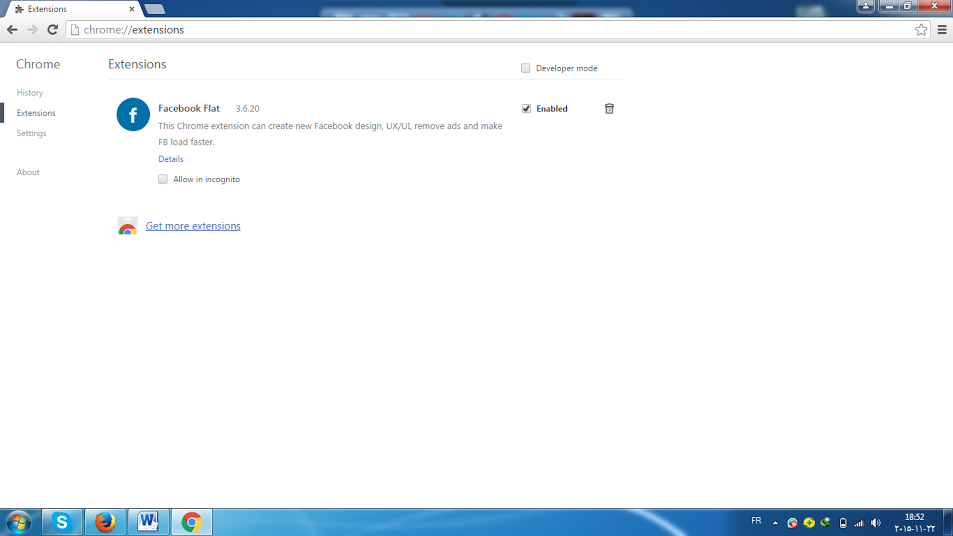Open the Chrome hamburger menu

942,30
